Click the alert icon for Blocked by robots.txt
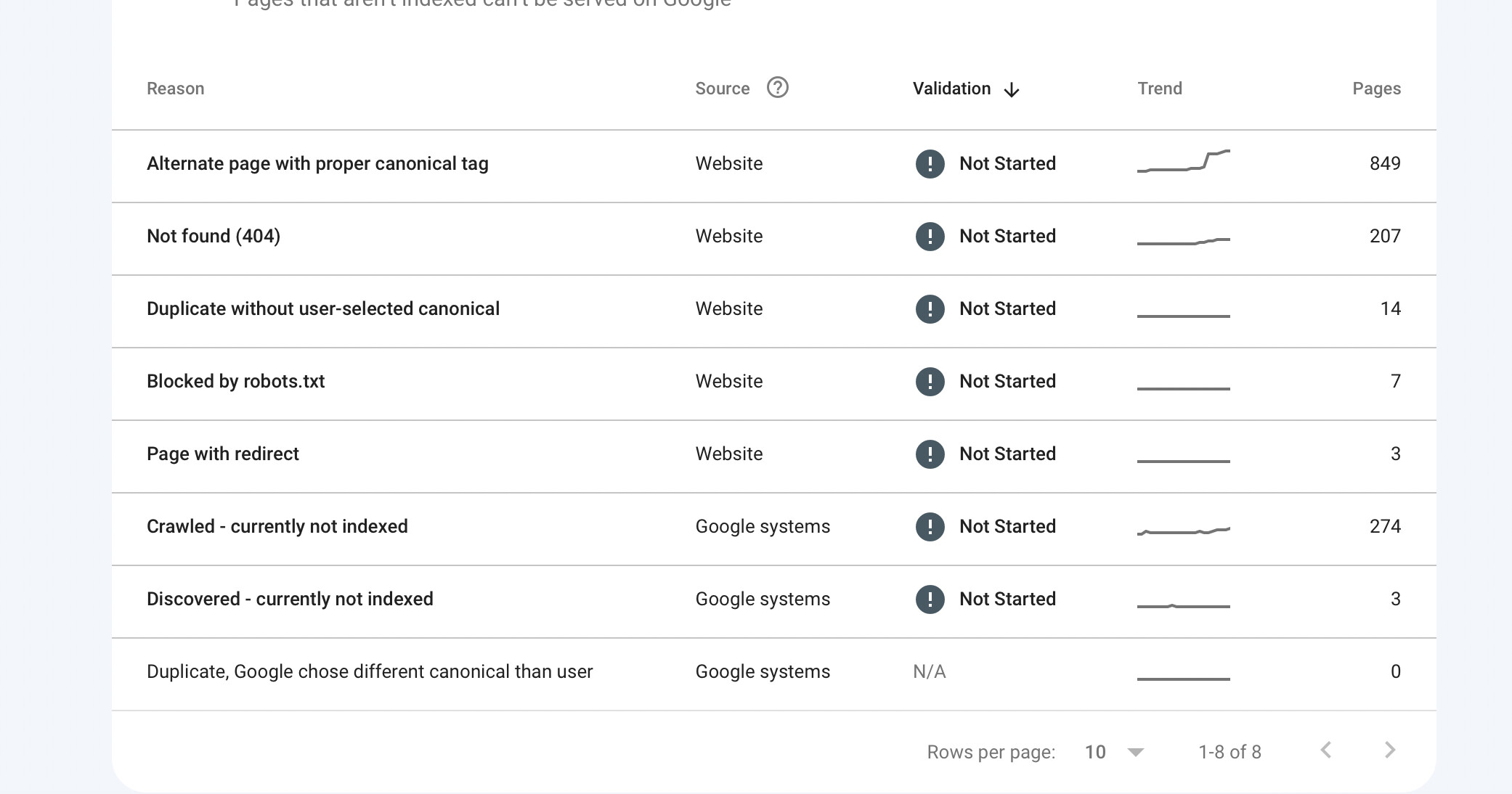This screenshot has height=794, width=1512. [930, 382]
